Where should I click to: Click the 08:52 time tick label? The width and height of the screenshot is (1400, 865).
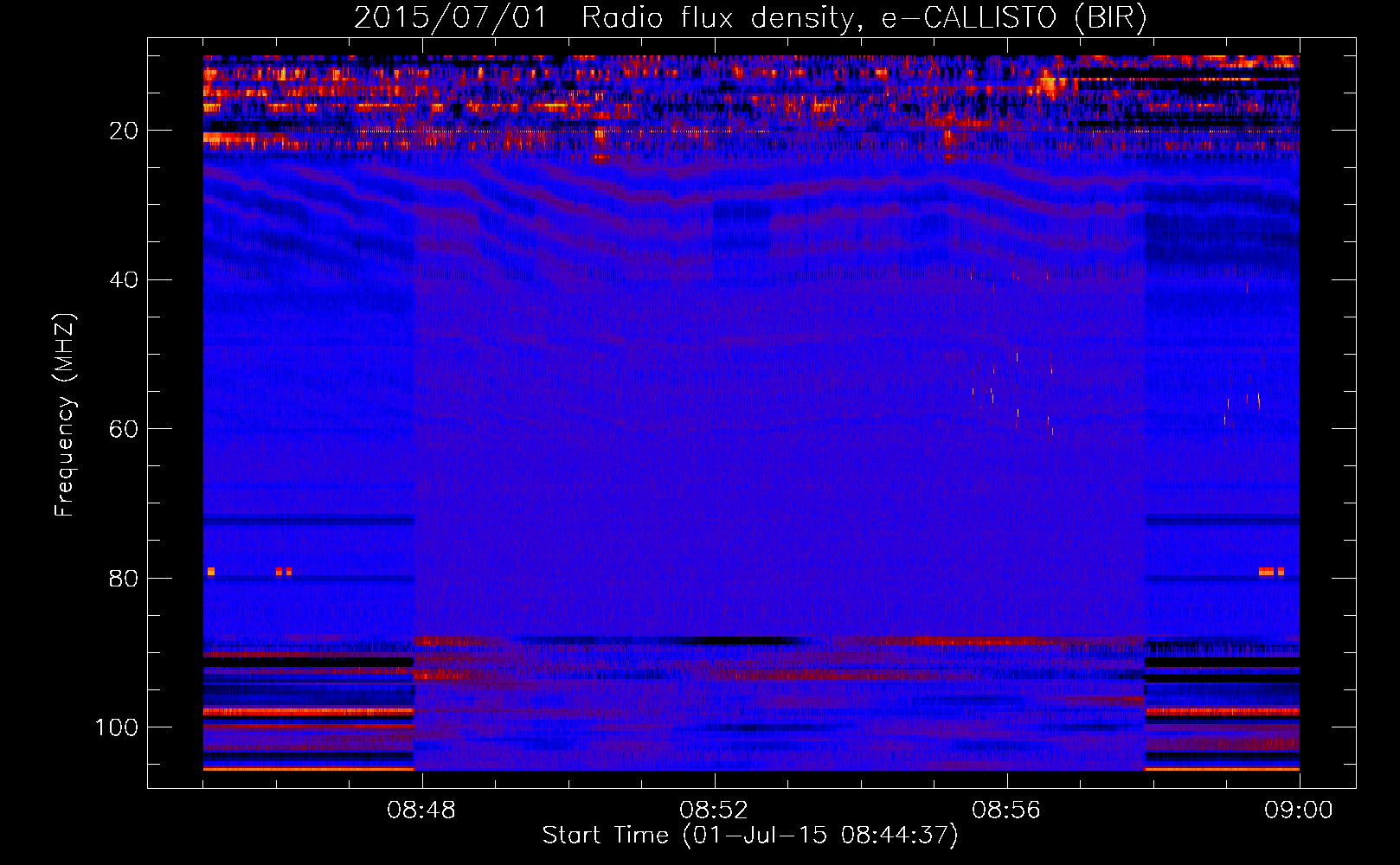[714, 811]
